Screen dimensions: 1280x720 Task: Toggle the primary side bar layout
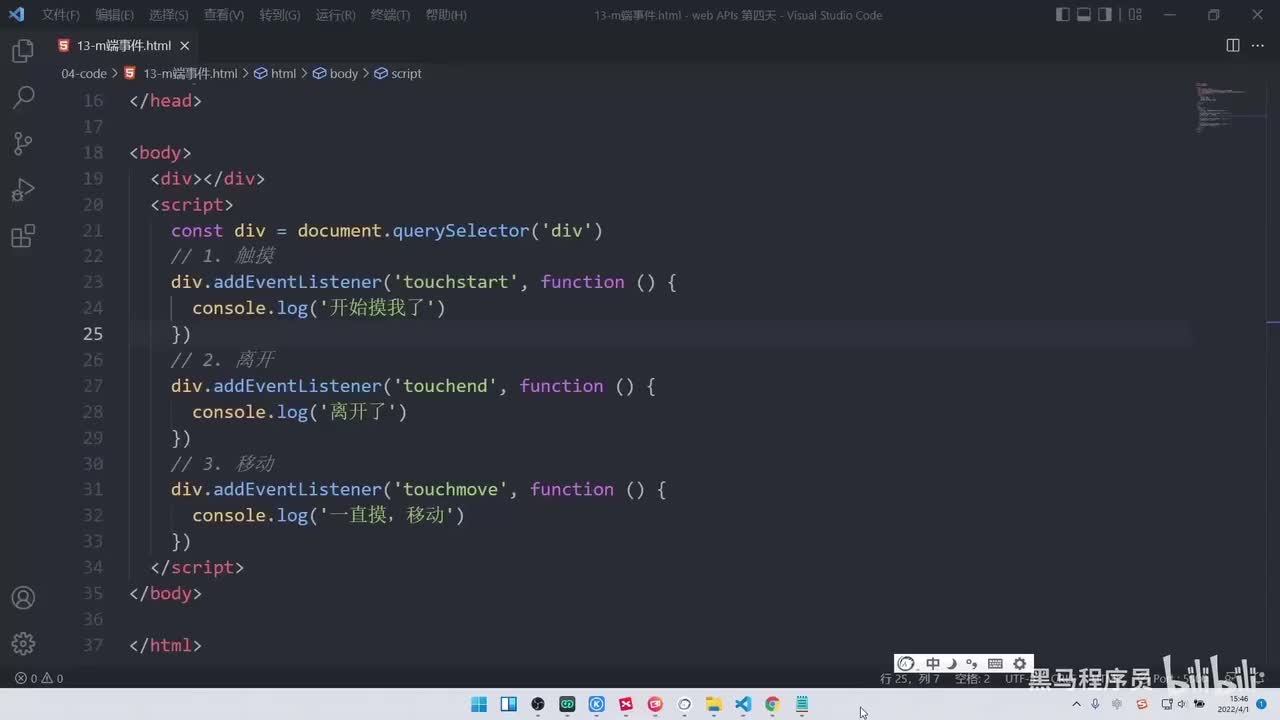coord(1062,15)
